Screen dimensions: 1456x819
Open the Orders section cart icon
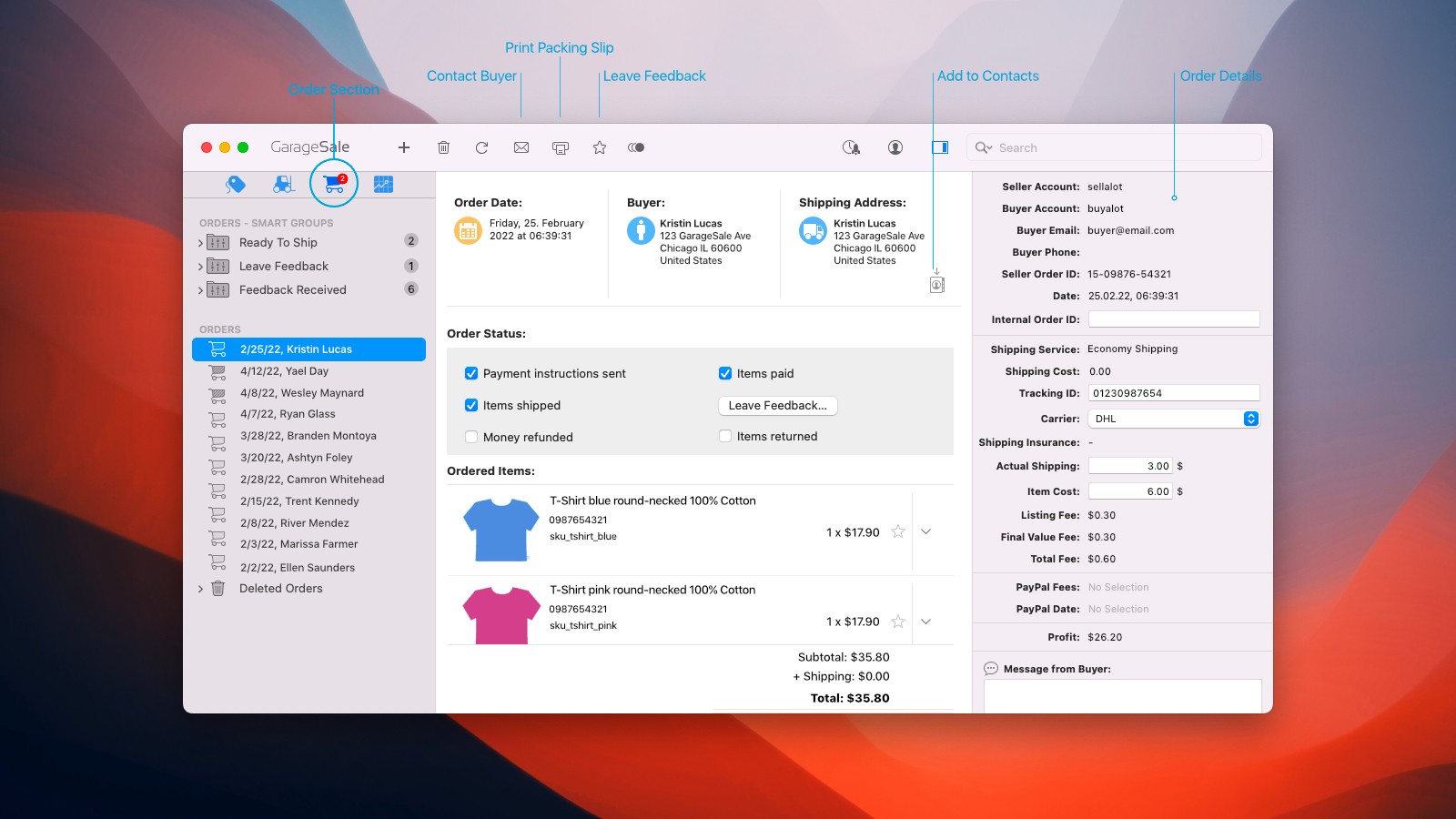[x=334, y=184]
